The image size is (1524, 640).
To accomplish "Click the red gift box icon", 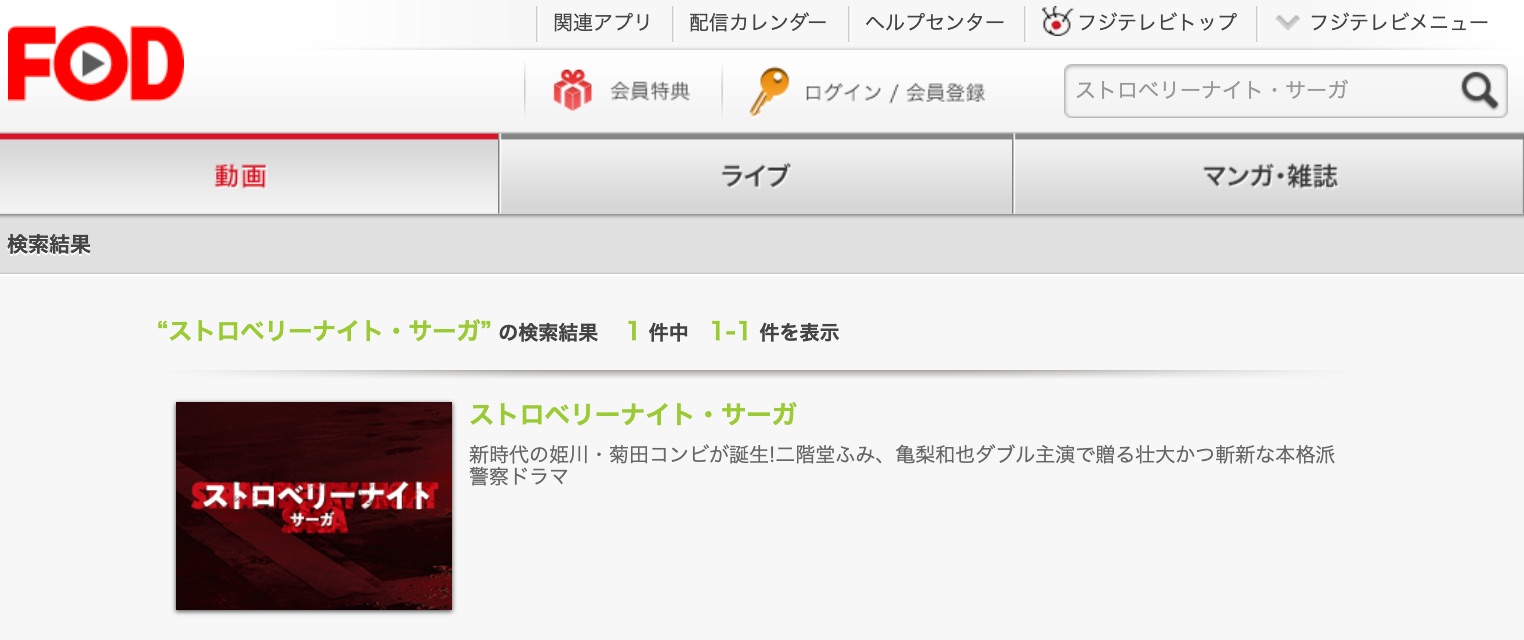I will (572, 91).
